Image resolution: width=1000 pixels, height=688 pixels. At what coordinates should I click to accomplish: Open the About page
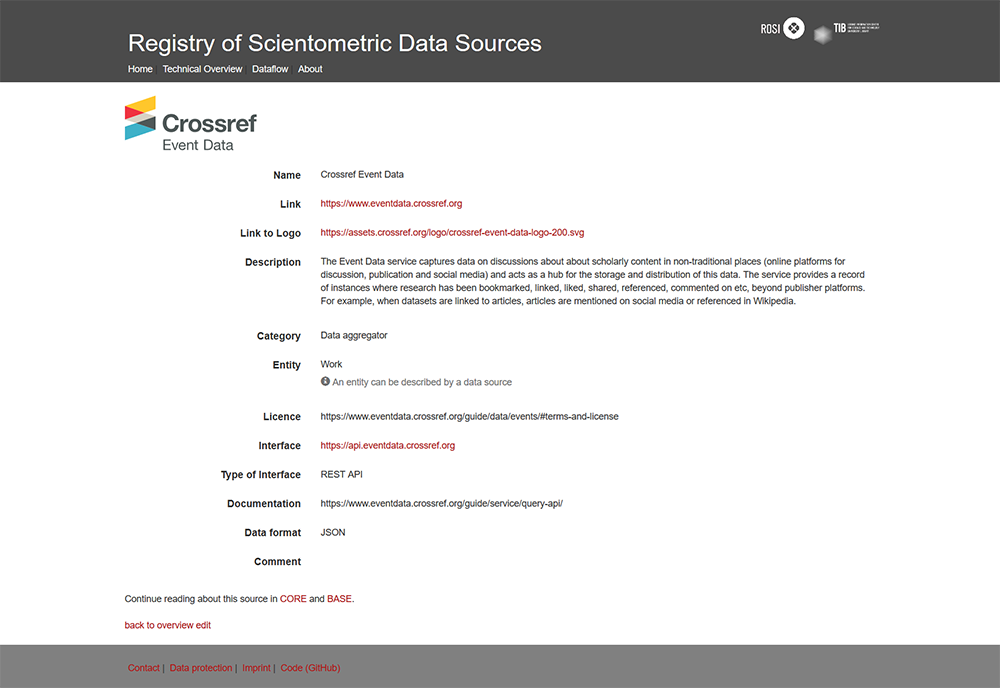(x=310, y=69)
